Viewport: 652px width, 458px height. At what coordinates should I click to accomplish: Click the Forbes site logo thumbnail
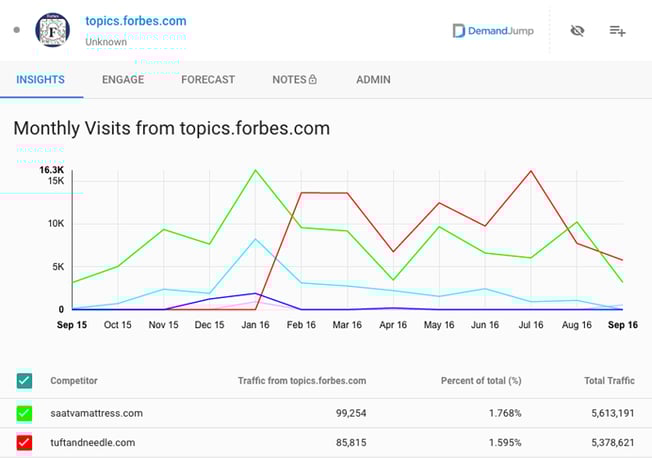tap(52, 30)
